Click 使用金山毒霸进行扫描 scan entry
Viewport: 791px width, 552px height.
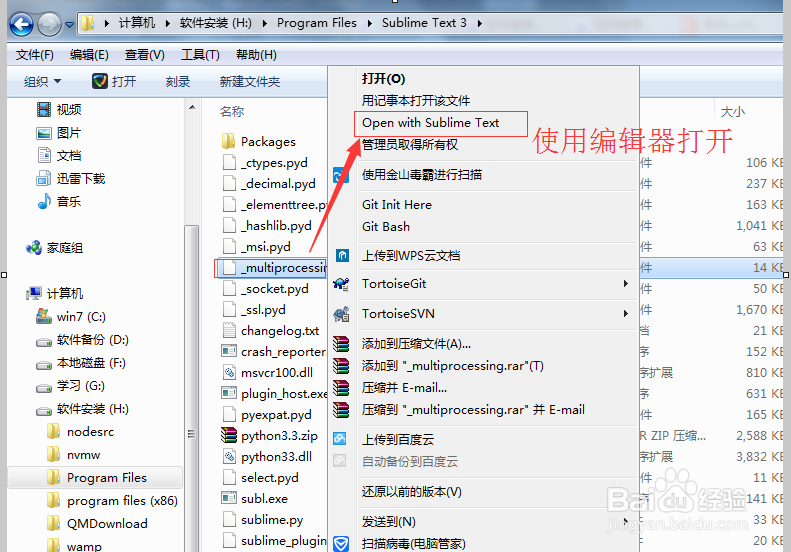click(x=422, y=175)
